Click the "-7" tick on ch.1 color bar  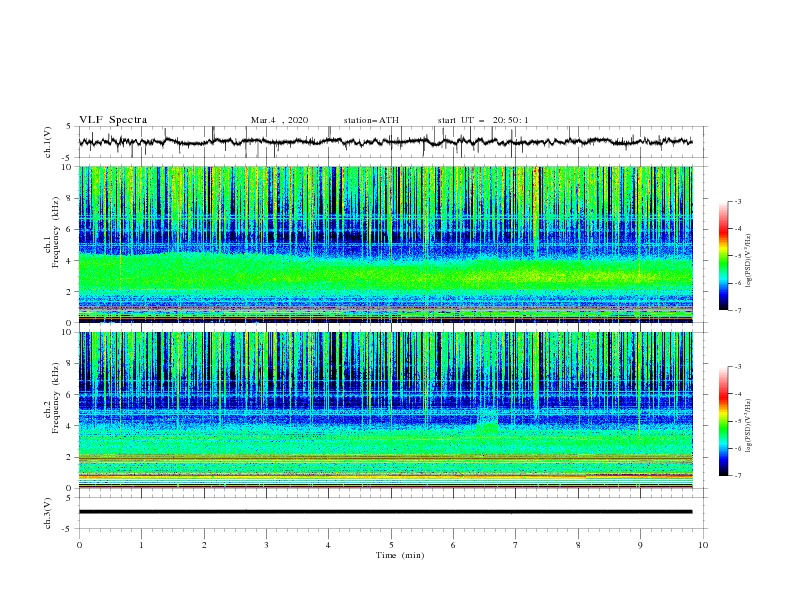(x=738, y=310)
